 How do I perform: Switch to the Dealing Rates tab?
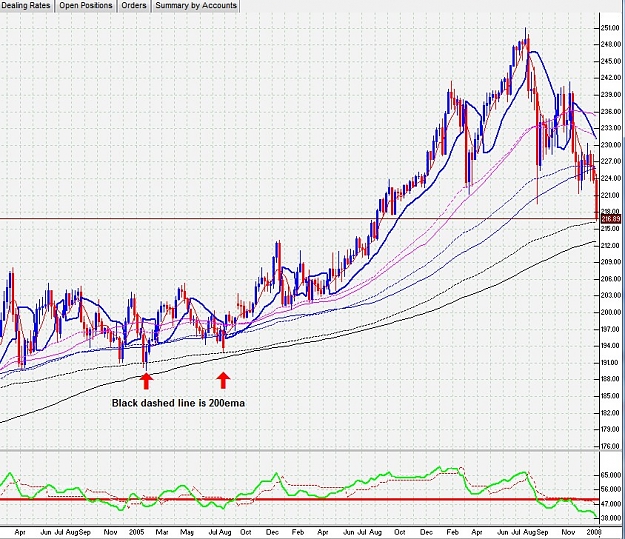26,6
